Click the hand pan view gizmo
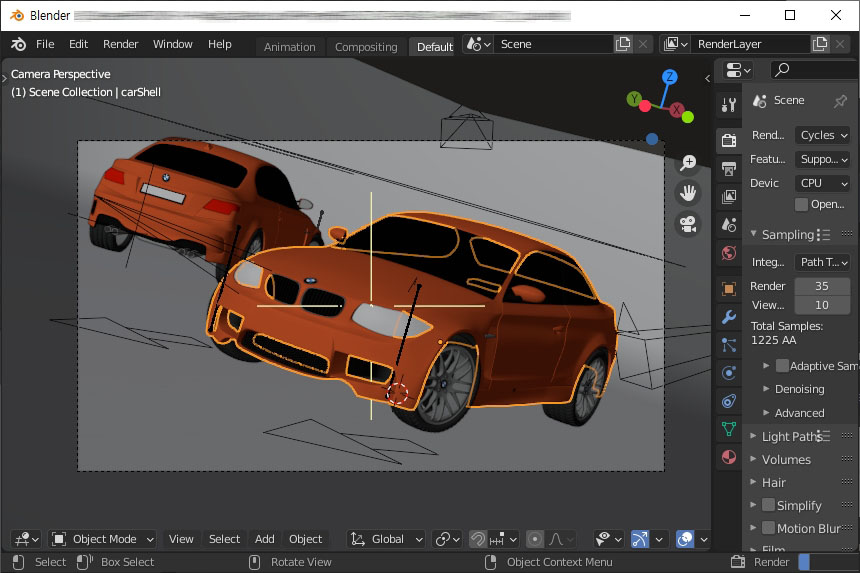Screen dimensions: 860x573 click(688, 193)
